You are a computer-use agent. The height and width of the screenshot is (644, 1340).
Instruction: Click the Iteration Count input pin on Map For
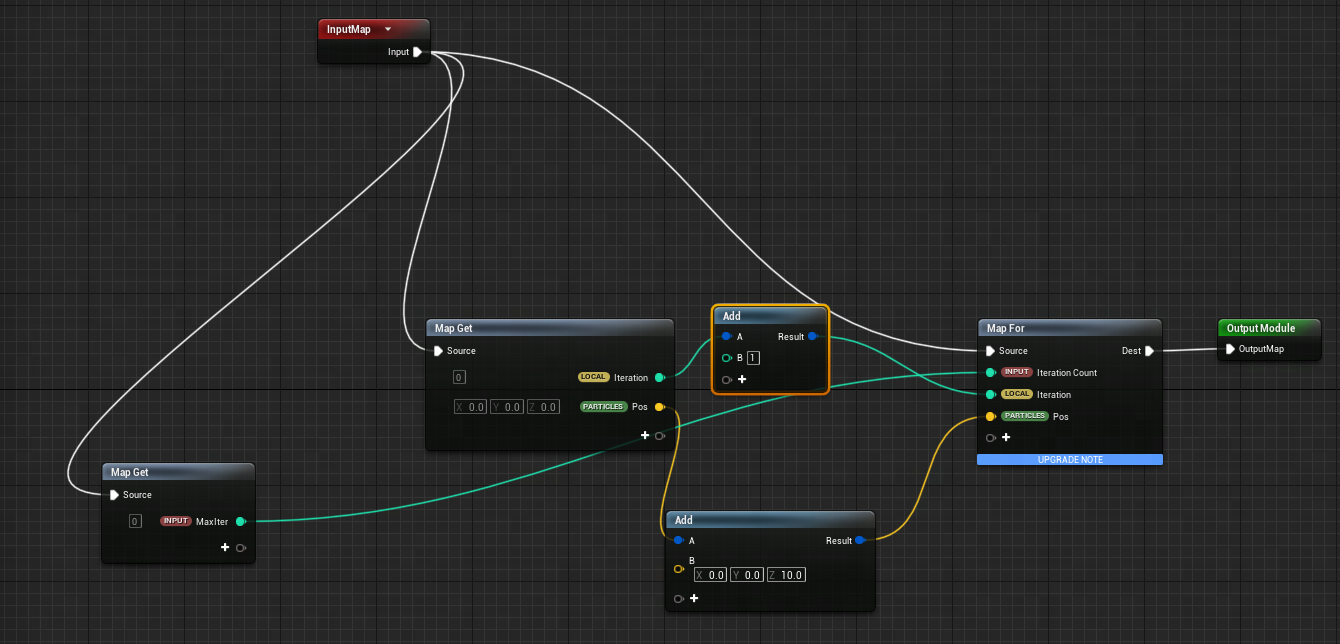(x=990, y=373)
